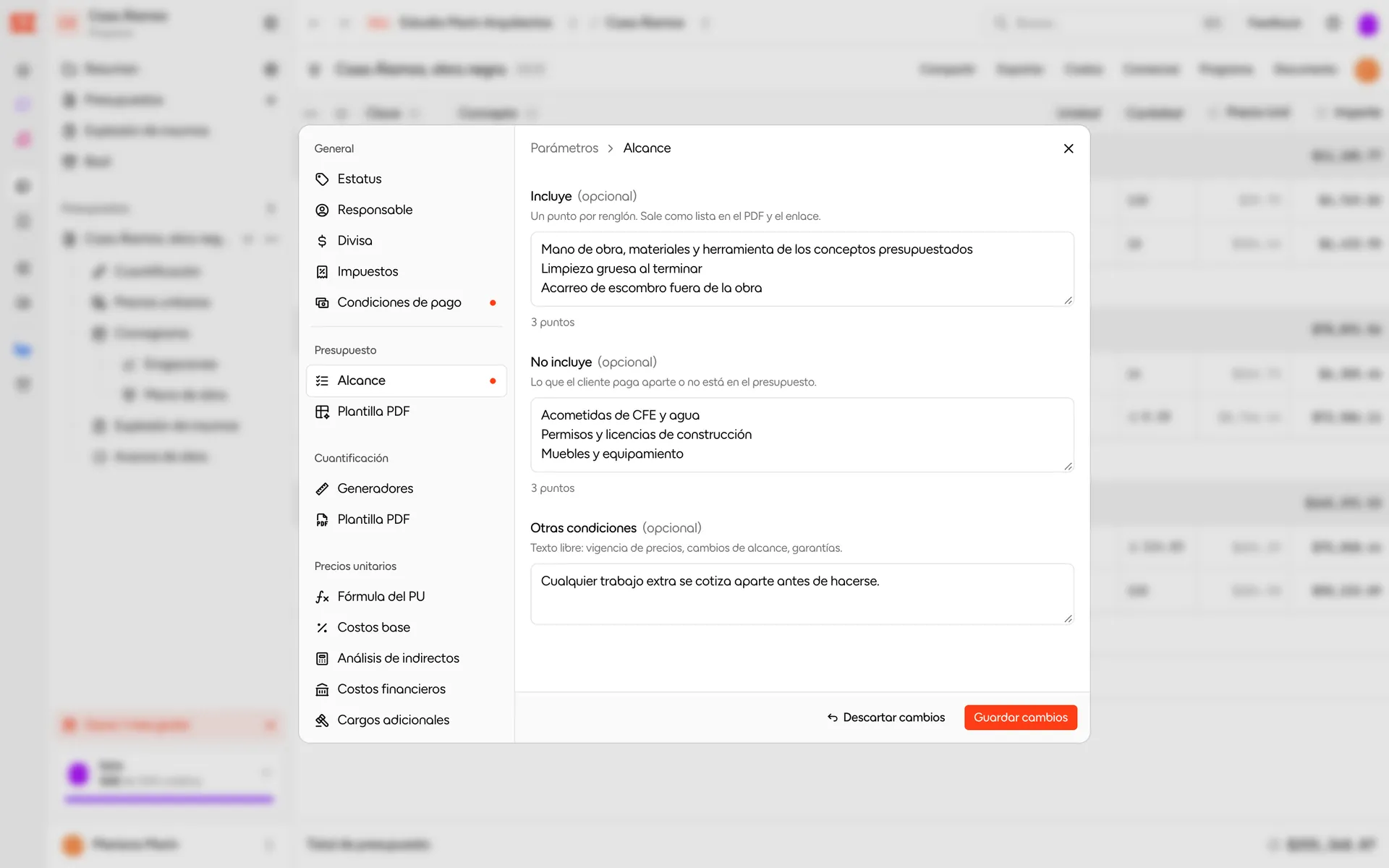Viewport: 1389px width, 868px height.
Task: Click the Parámetros breadcrumb link
Action: pos(564,148)
